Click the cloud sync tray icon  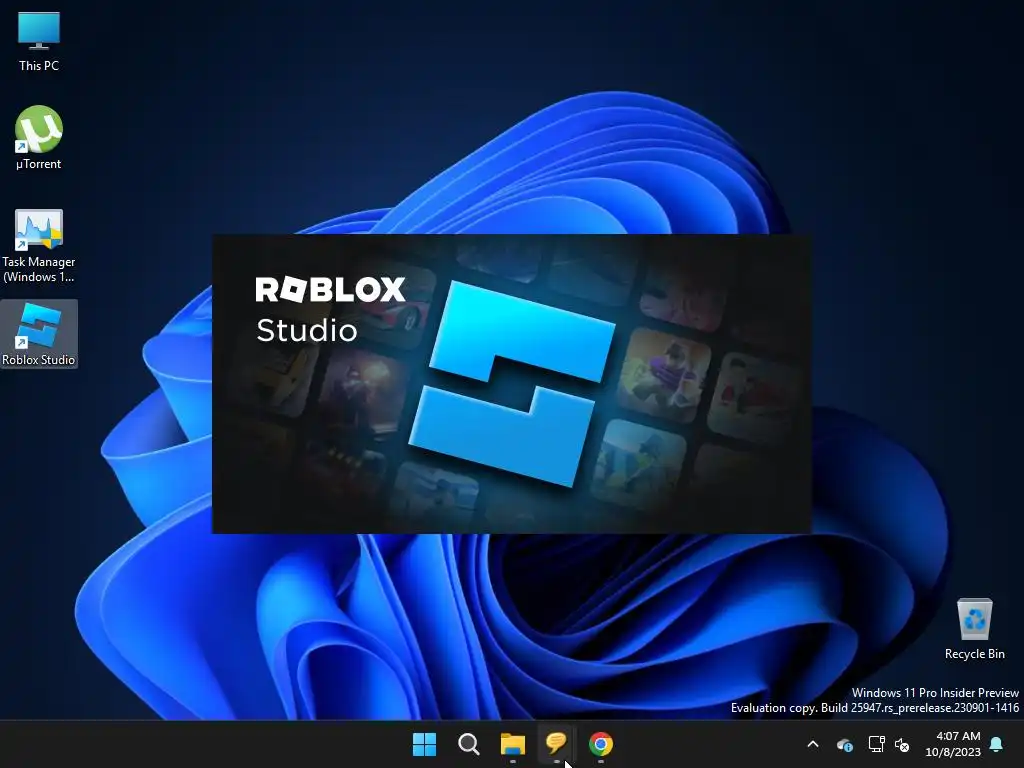click(845, 744)
